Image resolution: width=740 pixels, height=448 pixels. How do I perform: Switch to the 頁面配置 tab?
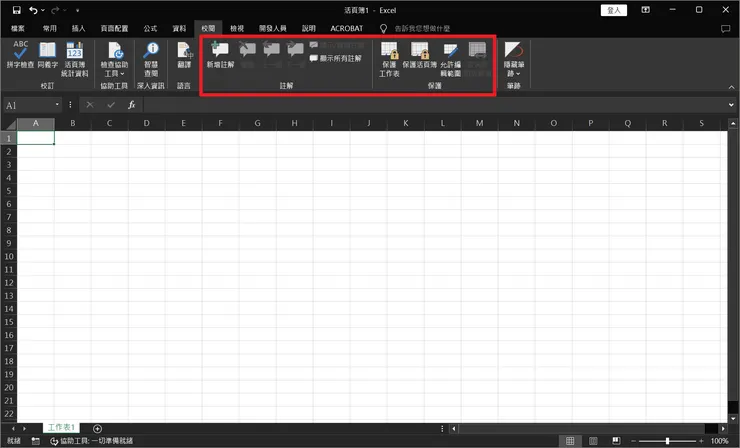(x=114, y=29)
